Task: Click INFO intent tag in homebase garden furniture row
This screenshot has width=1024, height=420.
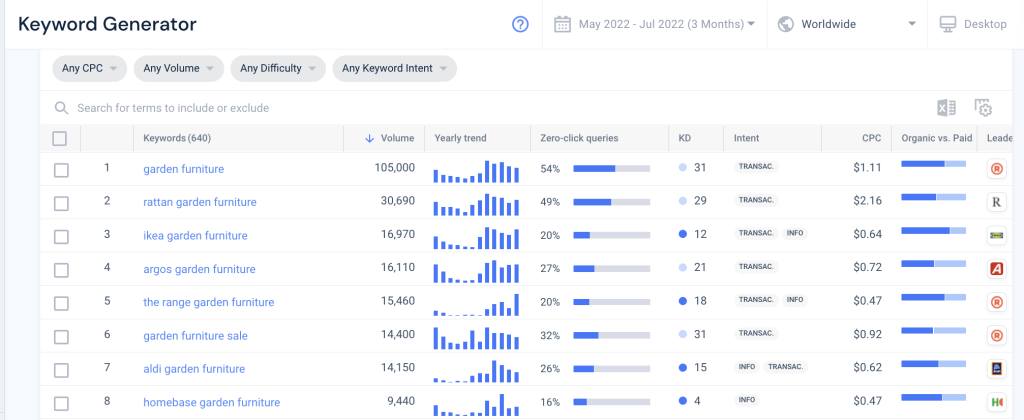Action: (747, 400)
